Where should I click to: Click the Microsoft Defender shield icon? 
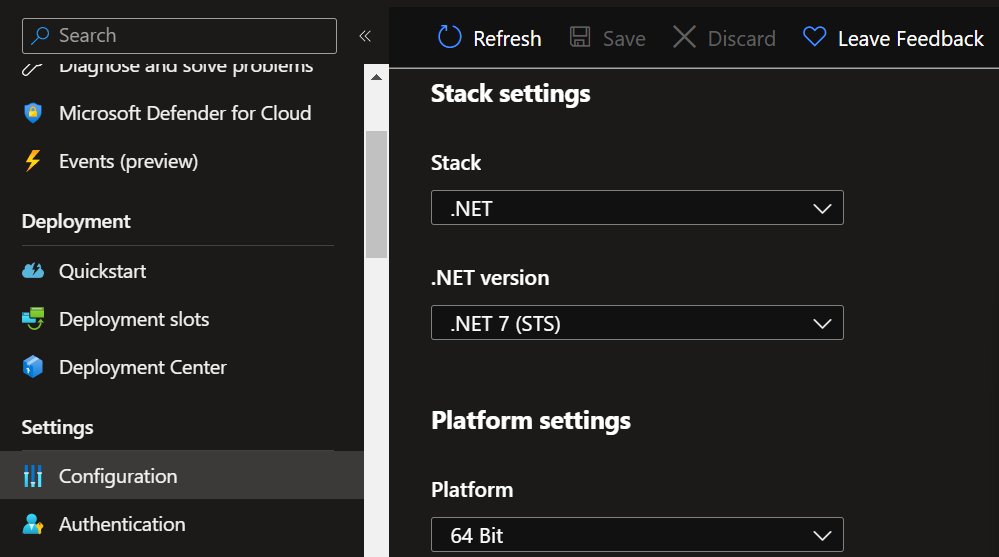[32, 113]
